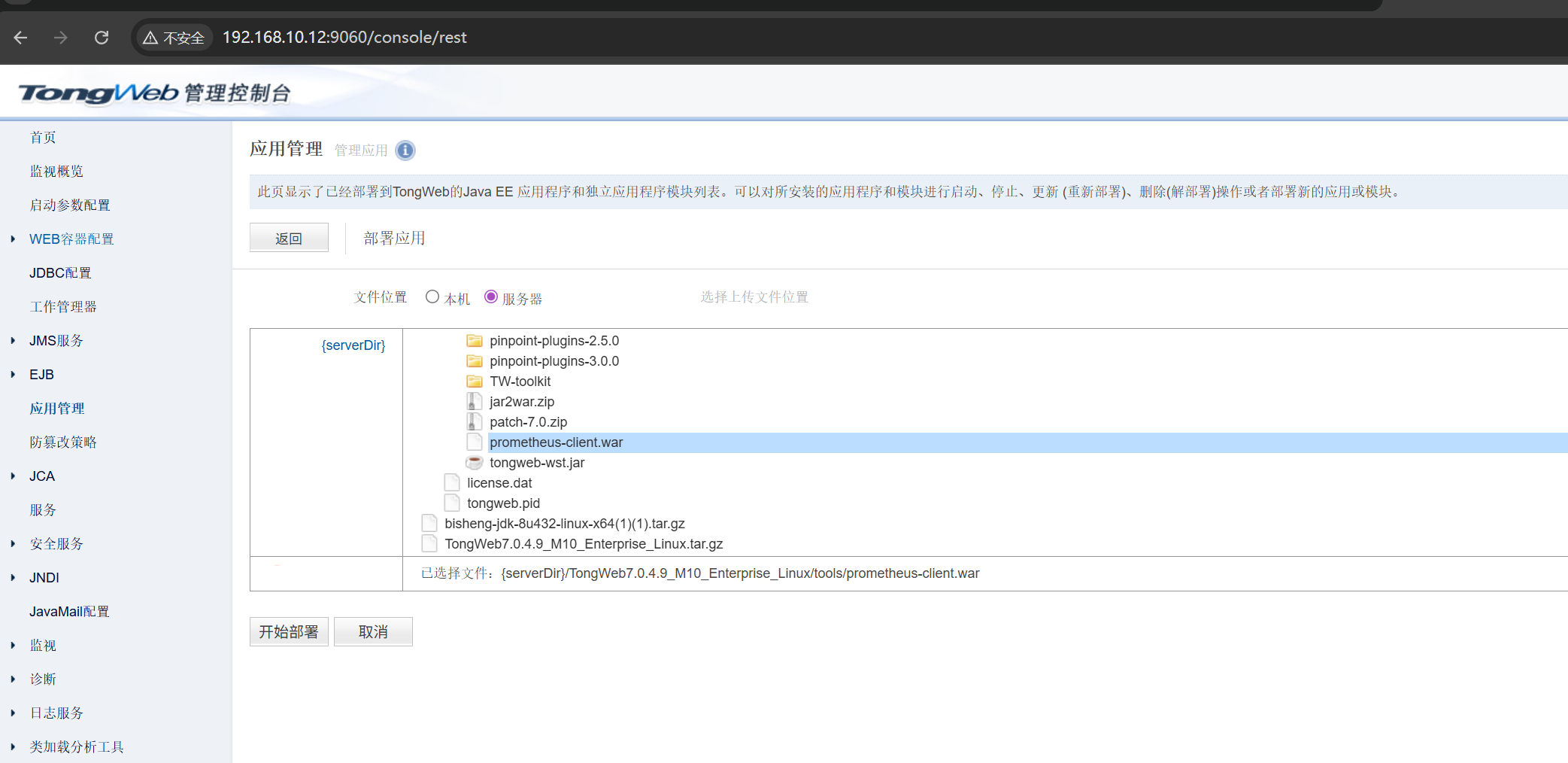The height and width of the screenshot is (763, 1568).
Task: Select prometheus-client.war in the file tree
Action: coord(557,442)
